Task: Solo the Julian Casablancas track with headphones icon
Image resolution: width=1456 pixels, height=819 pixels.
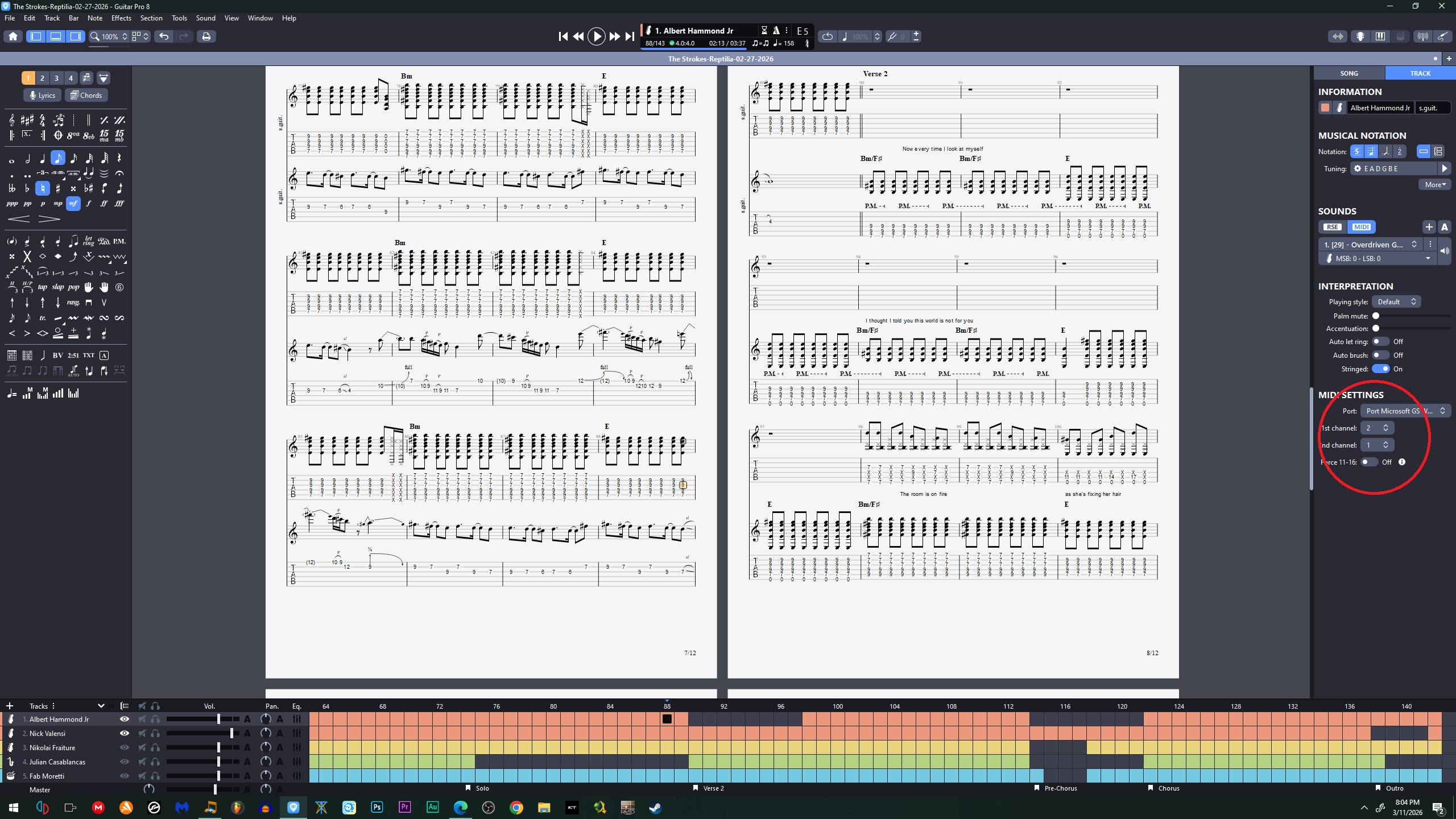Action: click(x=155, y=762)
